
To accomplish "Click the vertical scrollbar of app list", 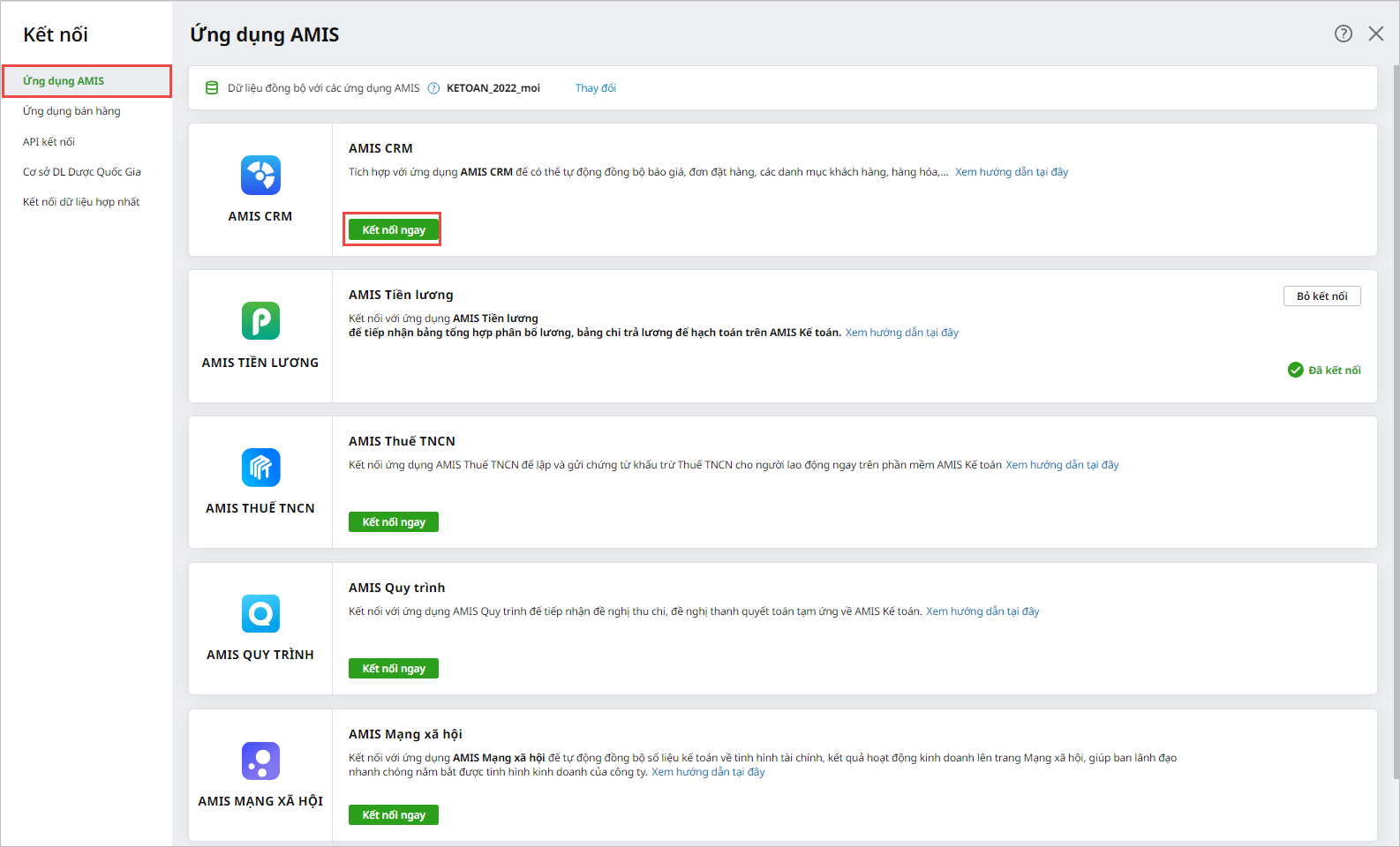I will [x=1395, y=422].
